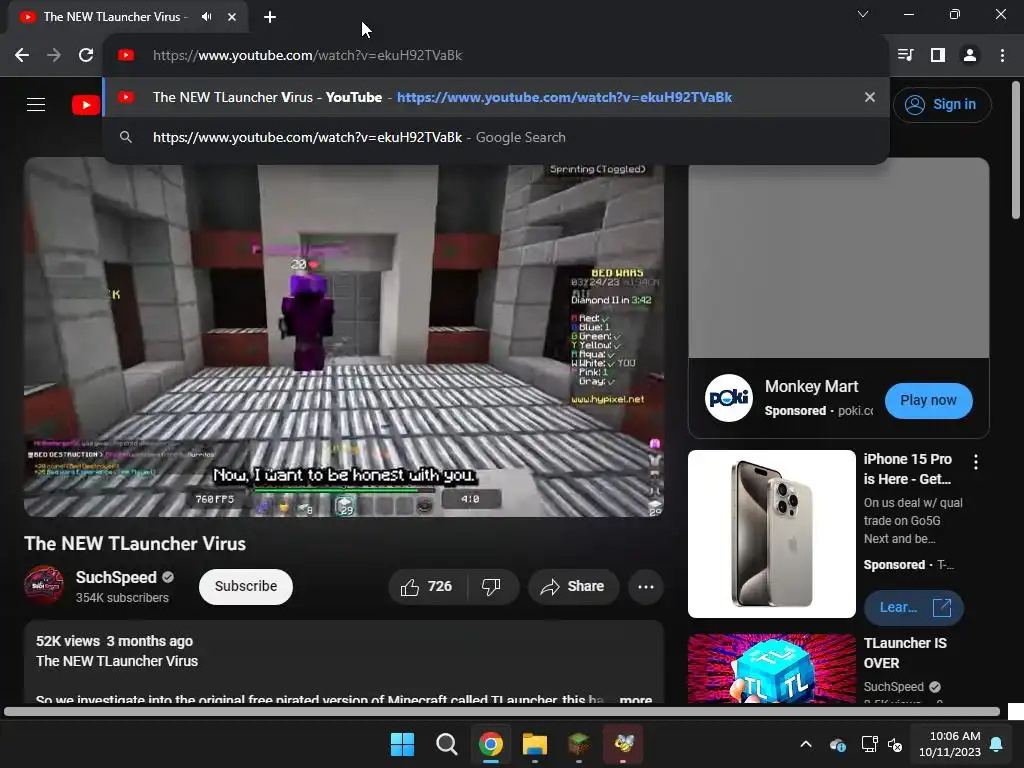
Task: Open Windows taskbar search
Action: pos(447,744)
